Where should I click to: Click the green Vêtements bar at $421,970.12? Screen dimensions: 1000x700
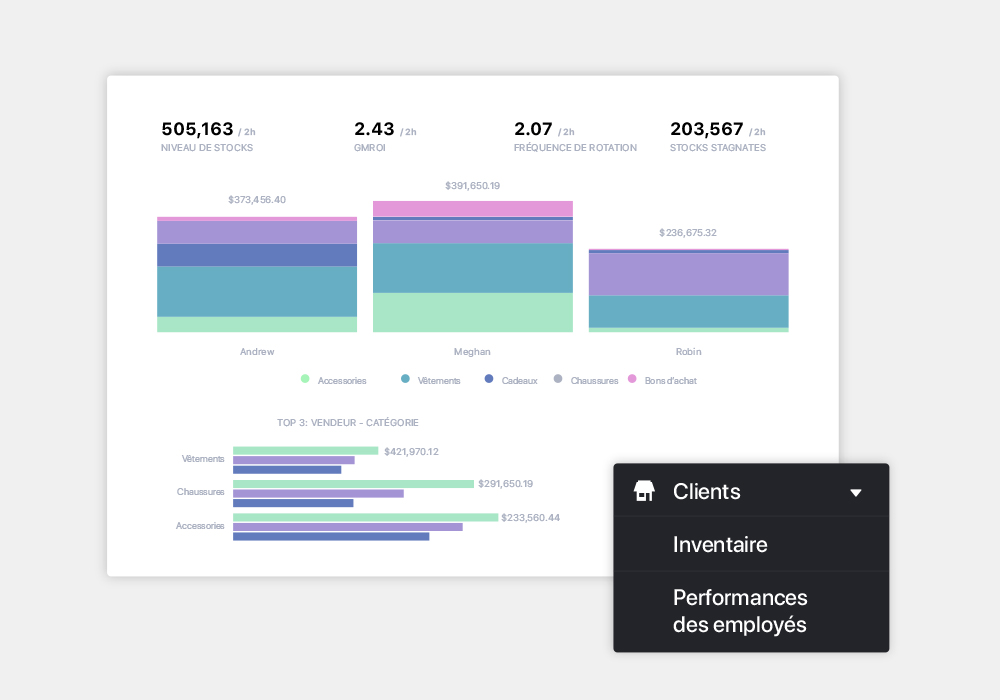coord(305,451)
